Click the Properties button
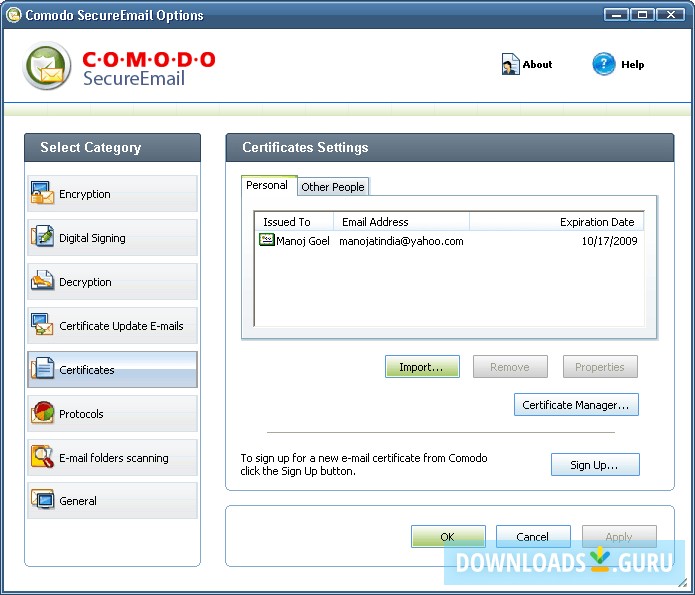 tap(600, 367)
